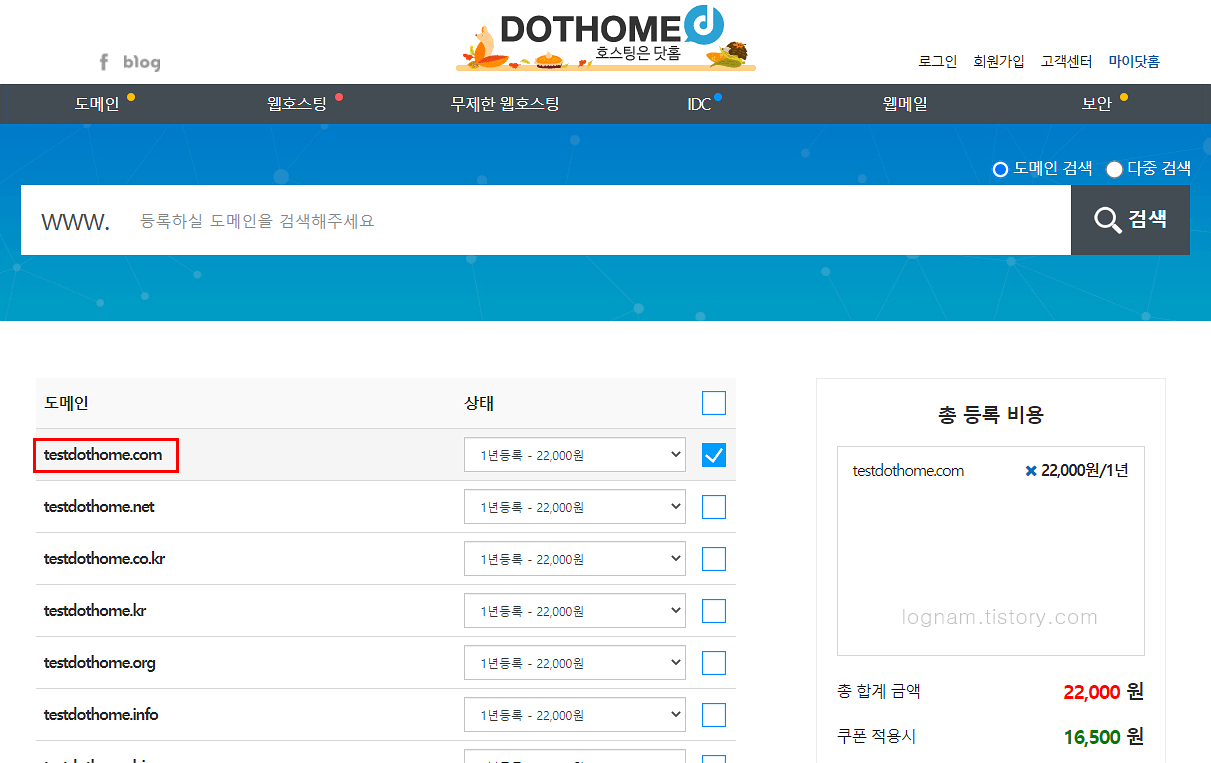1211x763 pixels.
Task: Click the testdothome.net domain name
Action: 99,507
